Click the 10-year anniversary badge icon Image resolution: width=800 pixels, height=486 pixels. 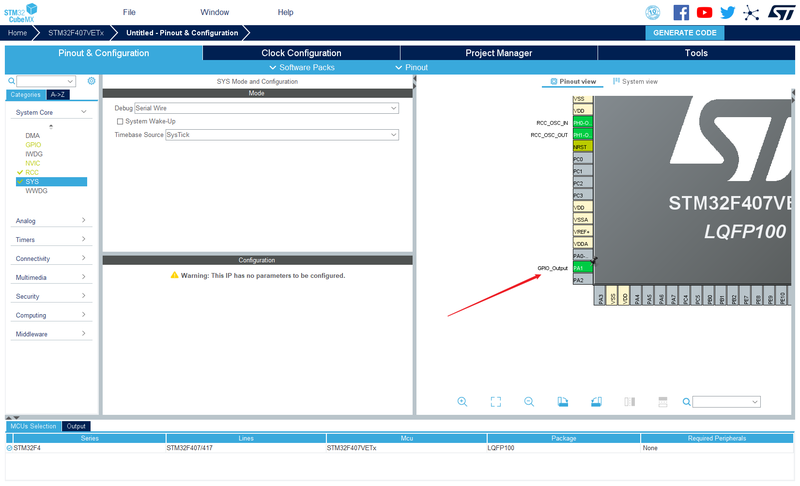click(653, 12)
